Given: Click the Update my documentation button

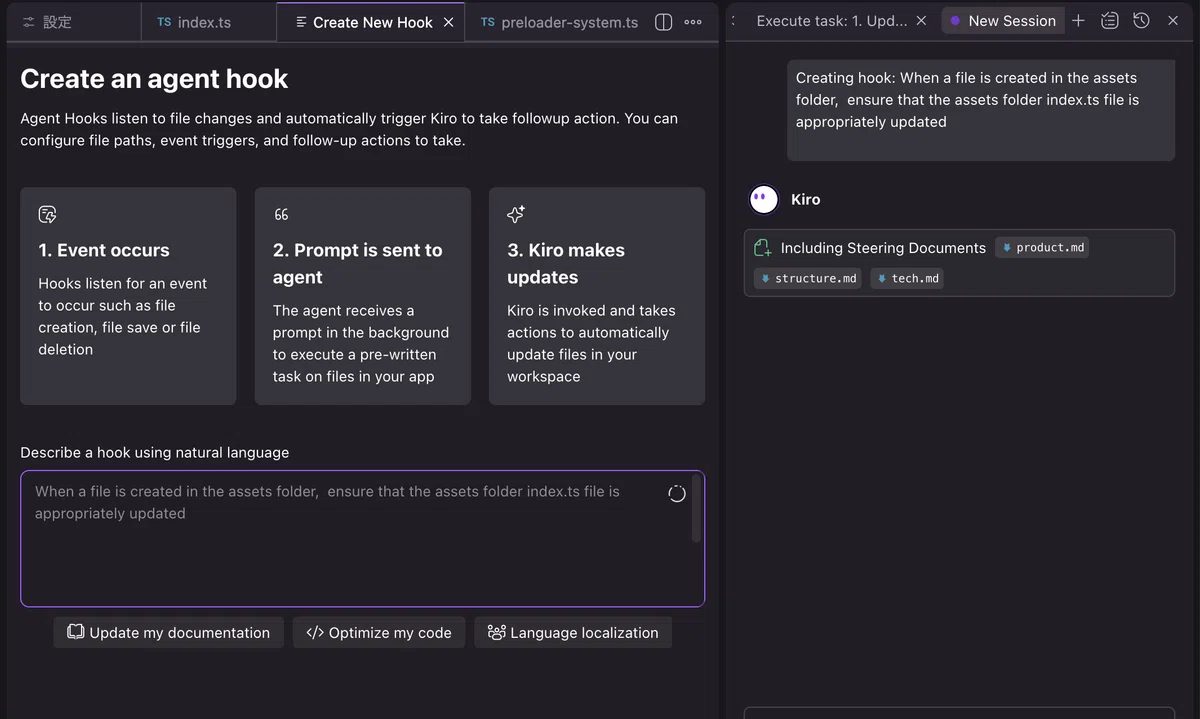Looking at the screenshot, I should [169, 633].
